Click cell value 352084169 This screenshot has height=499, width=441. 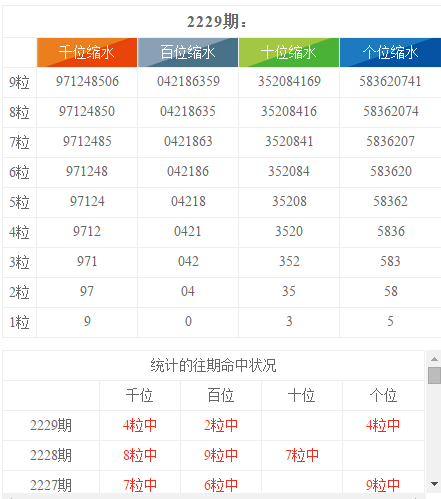point(289,81)
